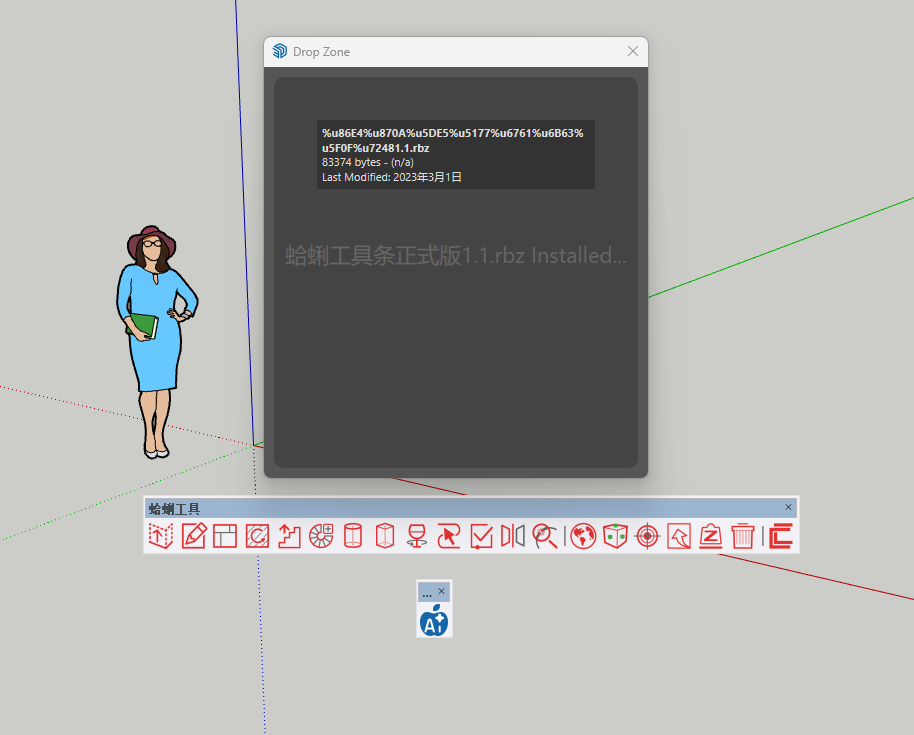Click the red trash can icon
Screen dimensions: 914x735
point(743,536)
